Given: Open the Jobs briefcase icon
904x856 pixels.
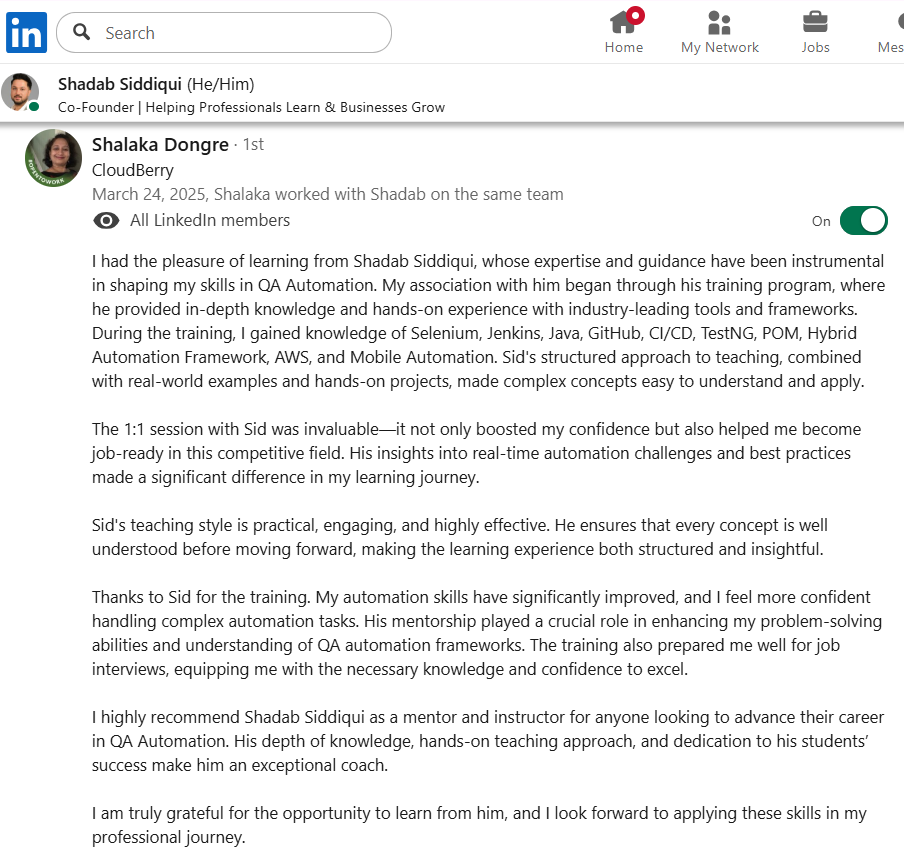Looking at the screenshot, I should [815, 22].
